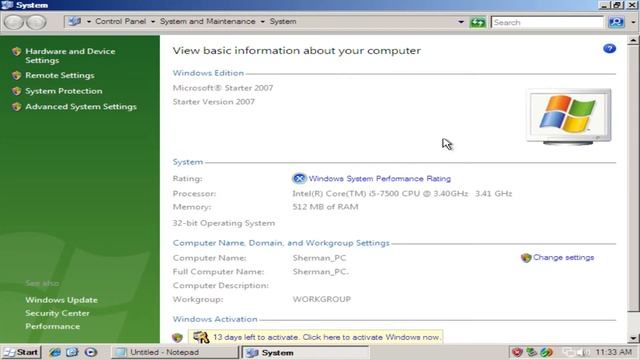Click scrollbar down arrow
Screen dimensions: 640x360
(x=633, y=338)
